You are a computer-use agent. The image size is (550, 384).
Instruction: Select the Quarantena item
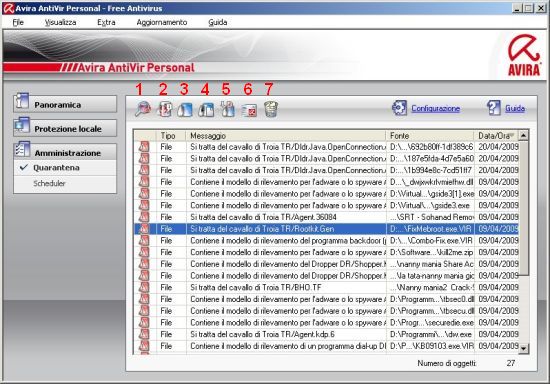coord(65,168)
